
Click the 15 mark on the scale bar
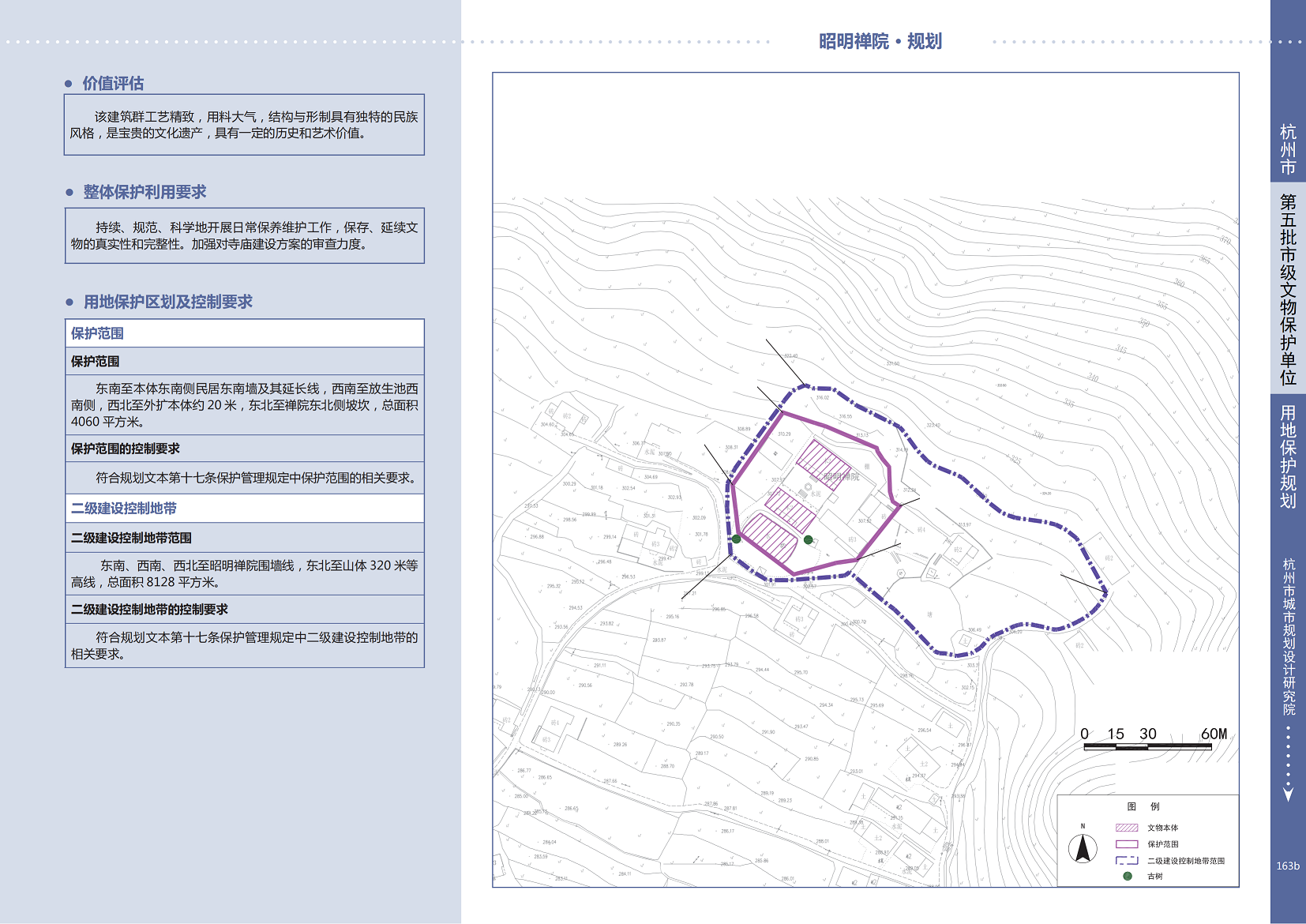1116,734
